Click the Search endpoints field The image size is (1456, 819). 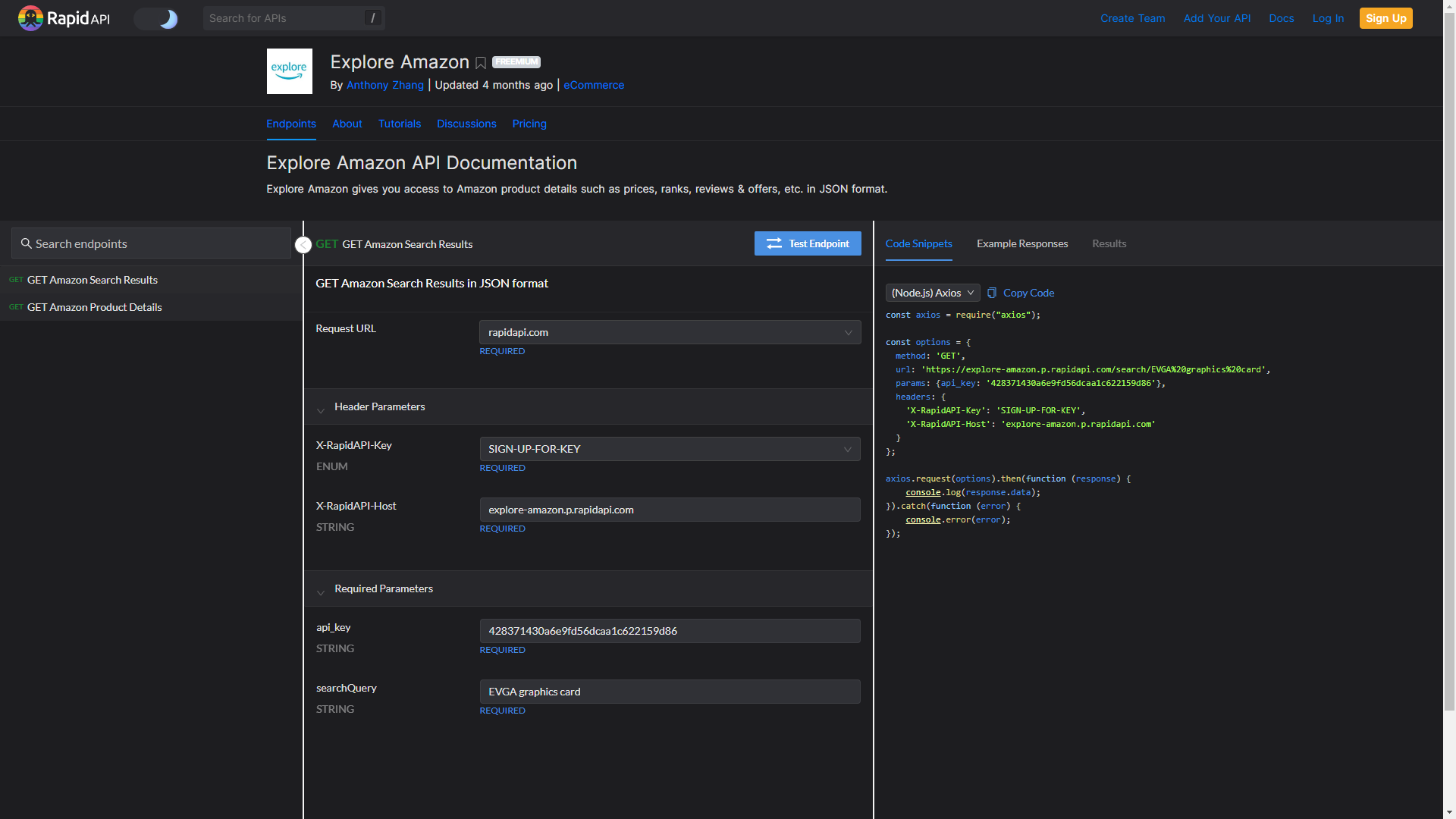tap(151, 243)
